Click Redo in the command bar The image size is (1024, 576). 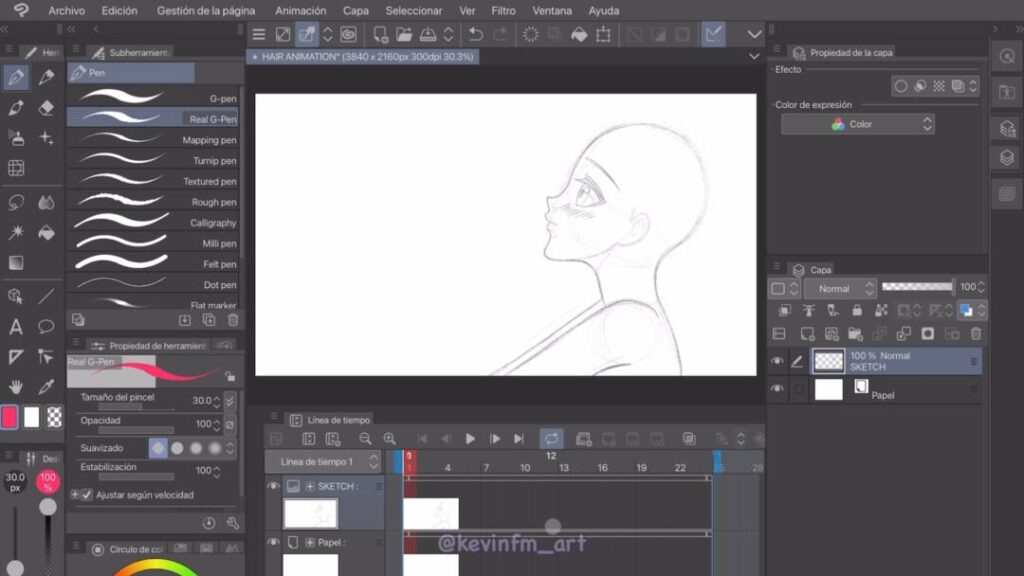pyautogui.click(x=500, y=34)
